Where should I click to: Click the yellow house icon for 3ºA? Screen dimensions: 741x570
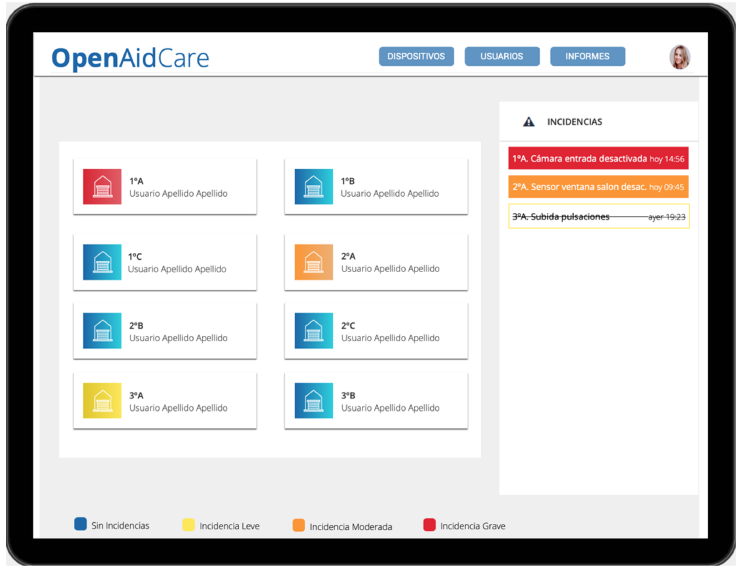click(102, 401)
